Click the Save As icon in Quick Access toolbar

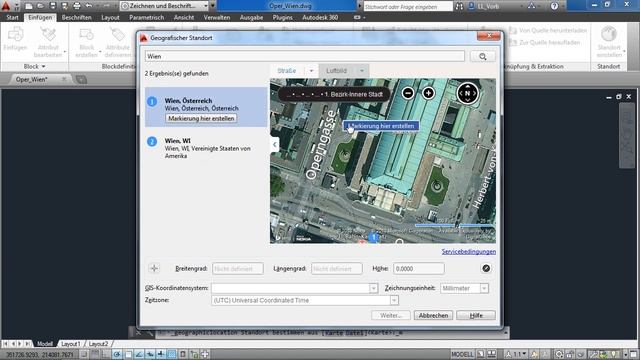point(64,6)
